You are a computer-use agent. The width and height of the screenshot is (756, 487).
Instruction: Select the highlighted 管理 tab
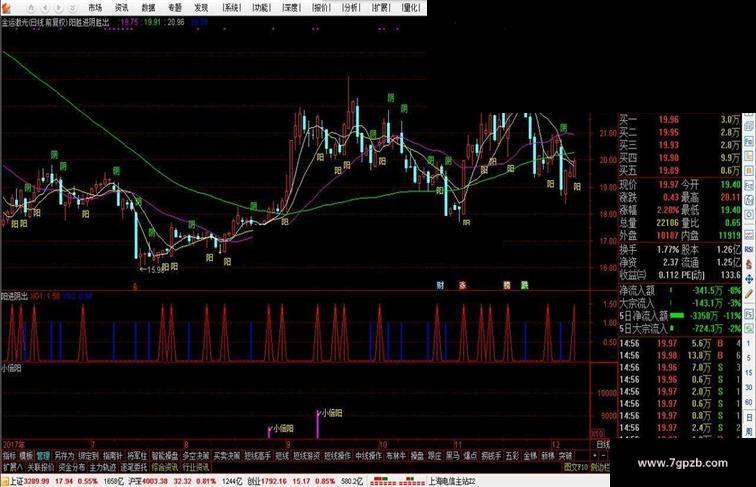point(43,456)
